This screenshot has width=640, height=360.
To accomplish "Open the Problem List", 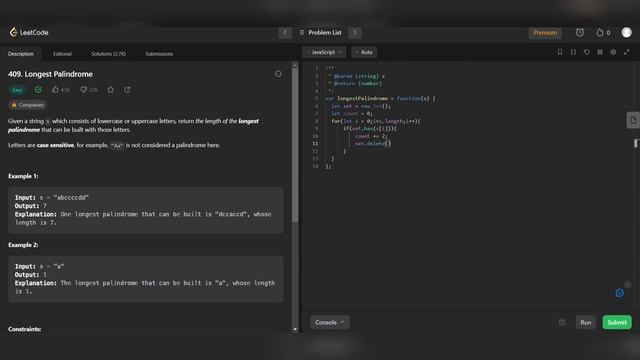I will tap(320, 33).
